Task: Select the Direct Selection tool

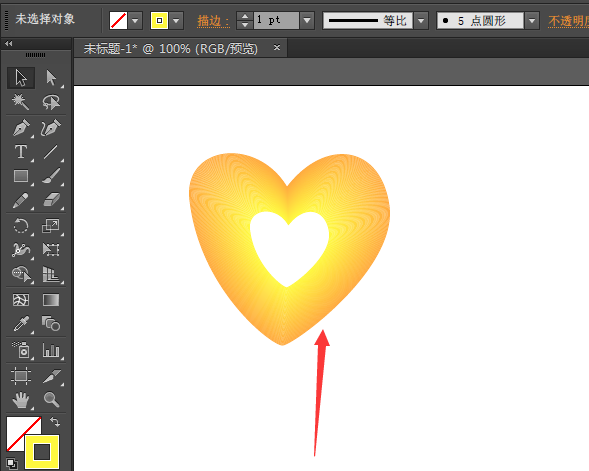Action: coord(51,78)
